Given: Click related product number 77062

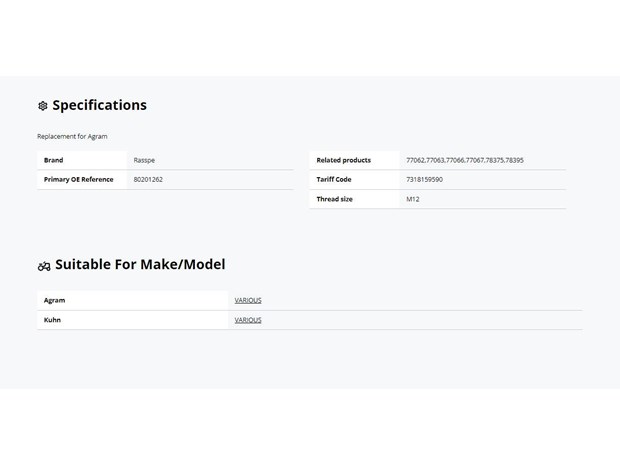Looking at the screenshot, I should pyautogui.click(x=415, y=160).
